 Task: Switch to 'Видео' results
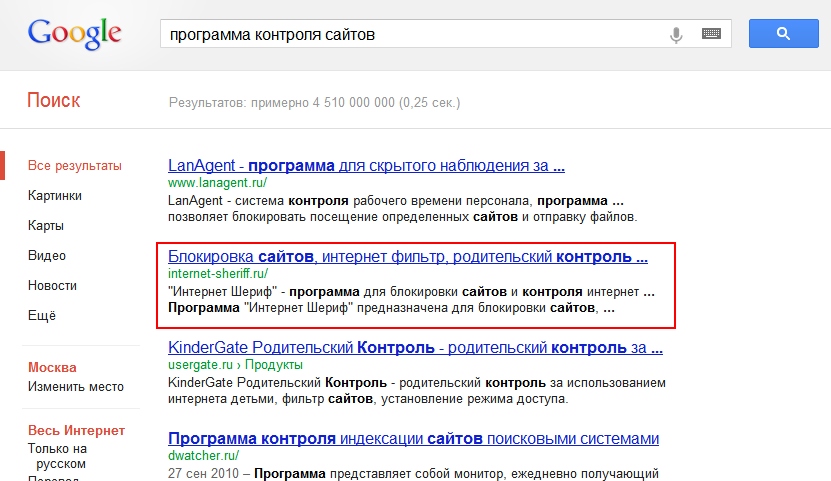47,255
